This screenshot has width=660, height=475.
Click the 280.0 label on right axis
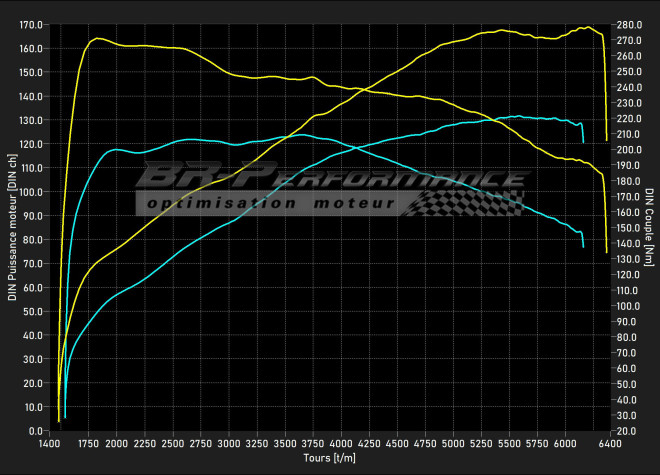pyautogui.click(x=629, y=25)
